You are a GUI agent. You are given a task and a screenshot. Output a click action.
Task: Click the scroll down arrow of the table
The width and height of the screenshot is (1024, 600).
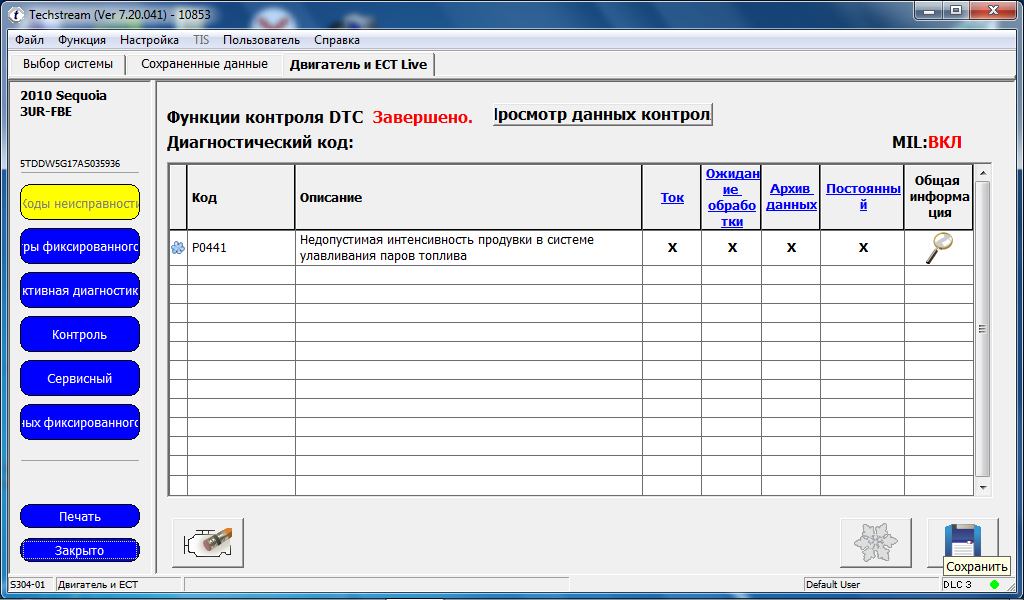[983, 487]
